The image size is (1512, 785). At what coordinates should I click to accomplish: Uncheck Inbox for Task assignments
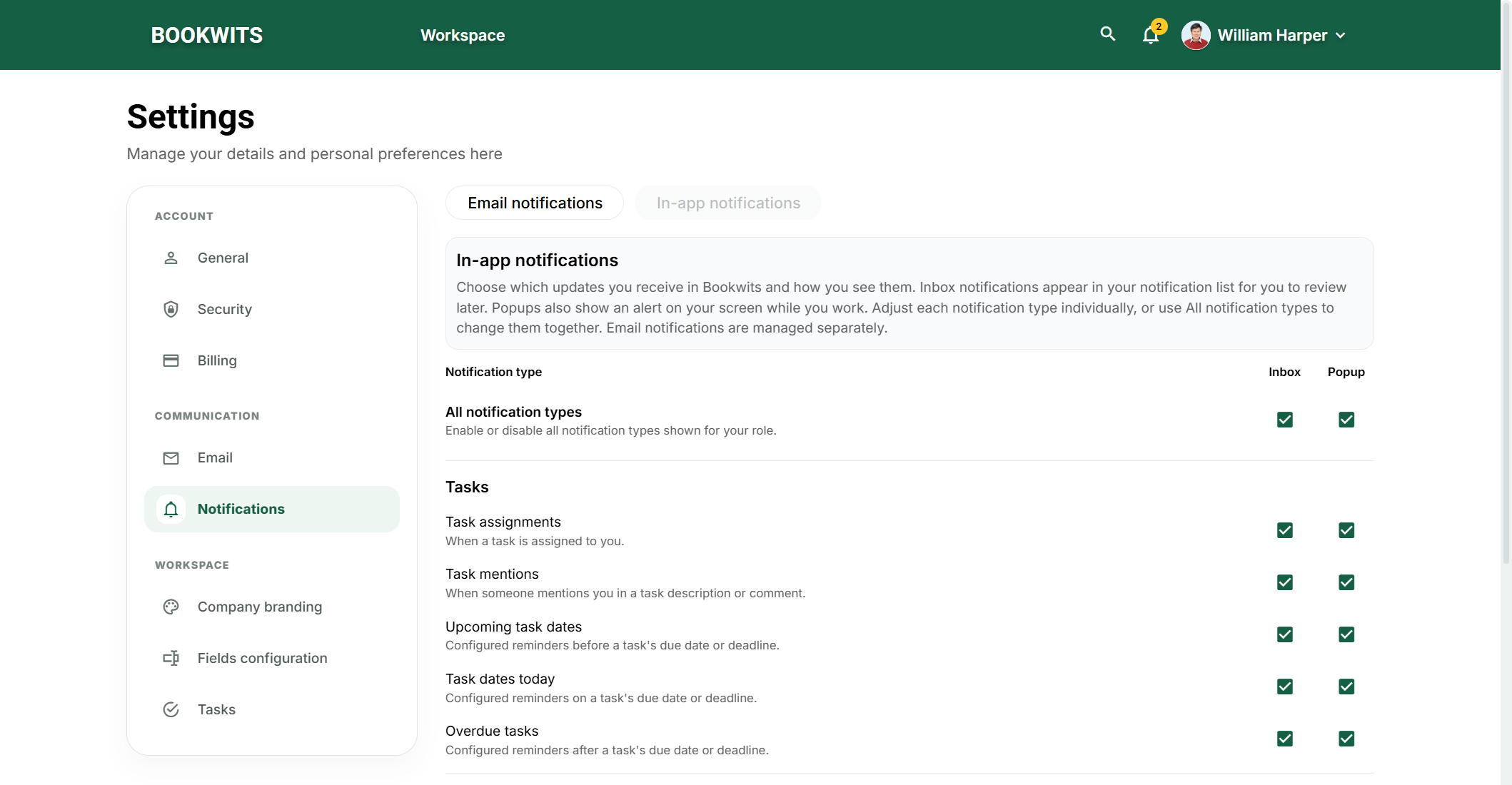pyautogui.click(x=1285, y=530)
